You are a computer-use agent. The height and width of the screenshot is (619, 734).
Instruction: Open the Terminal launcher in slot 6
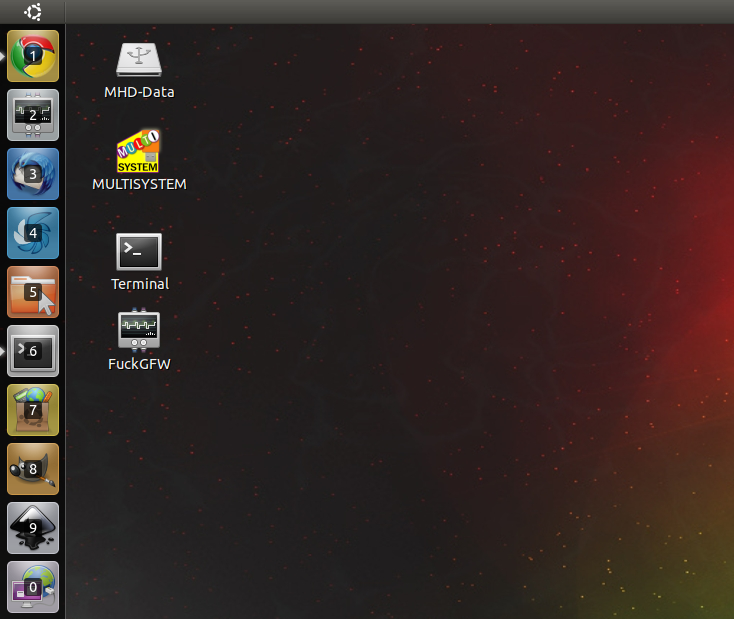pyautogui.click(x=33, y=351)
